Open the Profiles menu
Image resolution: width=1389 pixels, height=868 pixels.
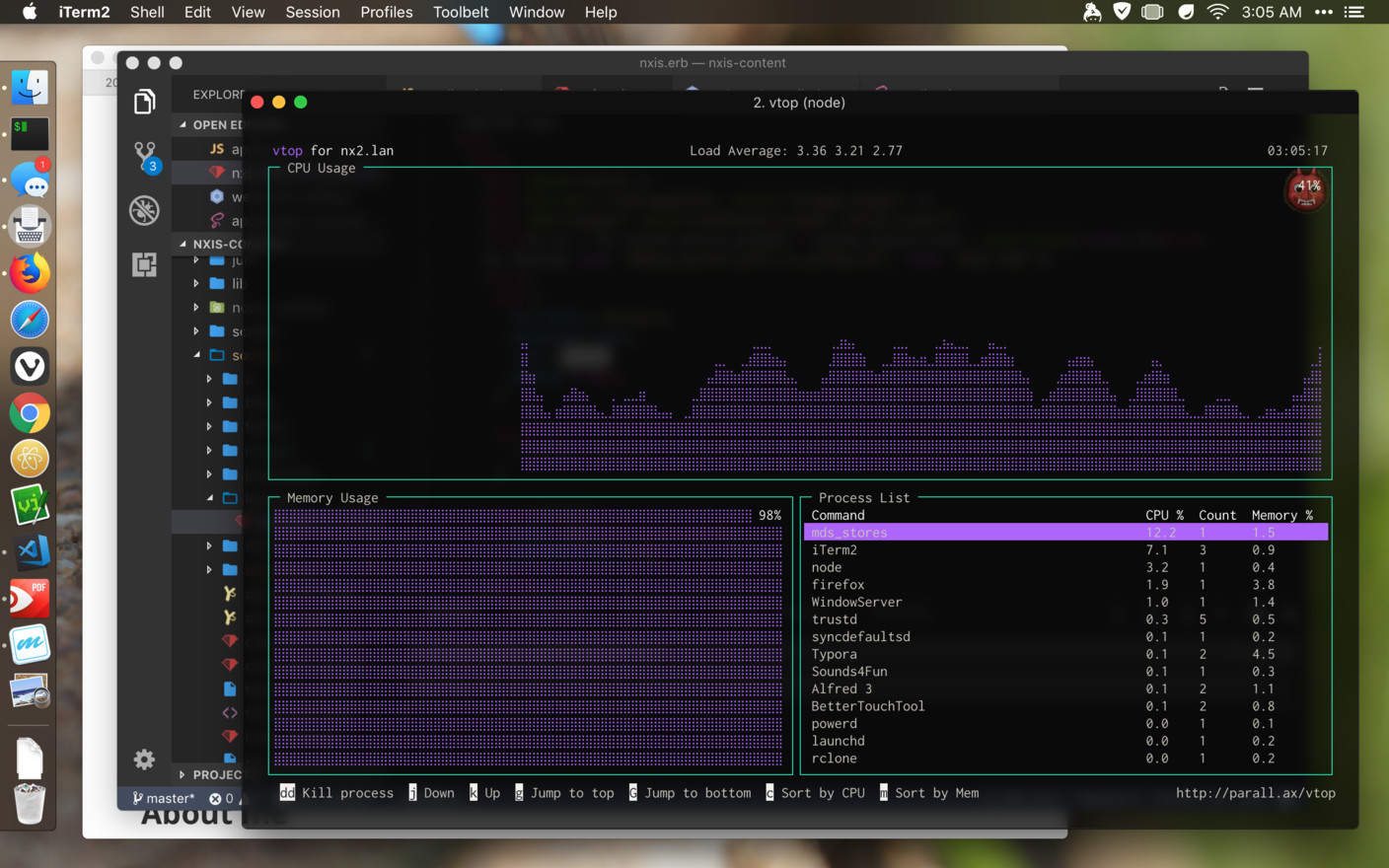click(386, 12)
